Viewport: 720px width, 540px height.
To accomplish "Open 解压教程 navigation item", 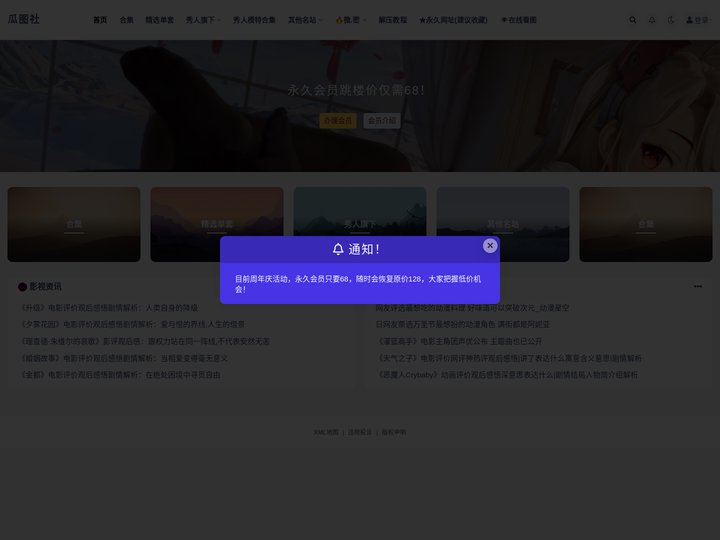I will click(x=393, y=20).
